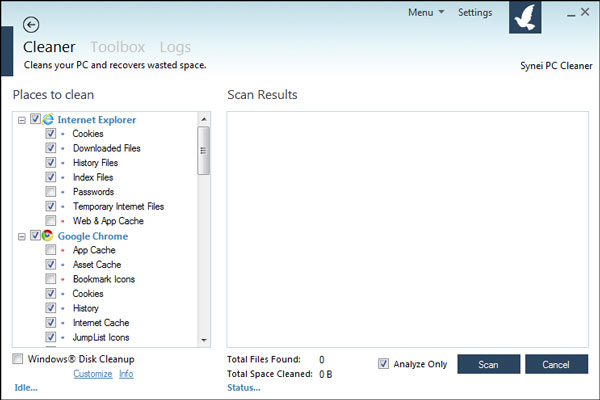Select the Internet Explorer tree label

(x=97, y=120)
